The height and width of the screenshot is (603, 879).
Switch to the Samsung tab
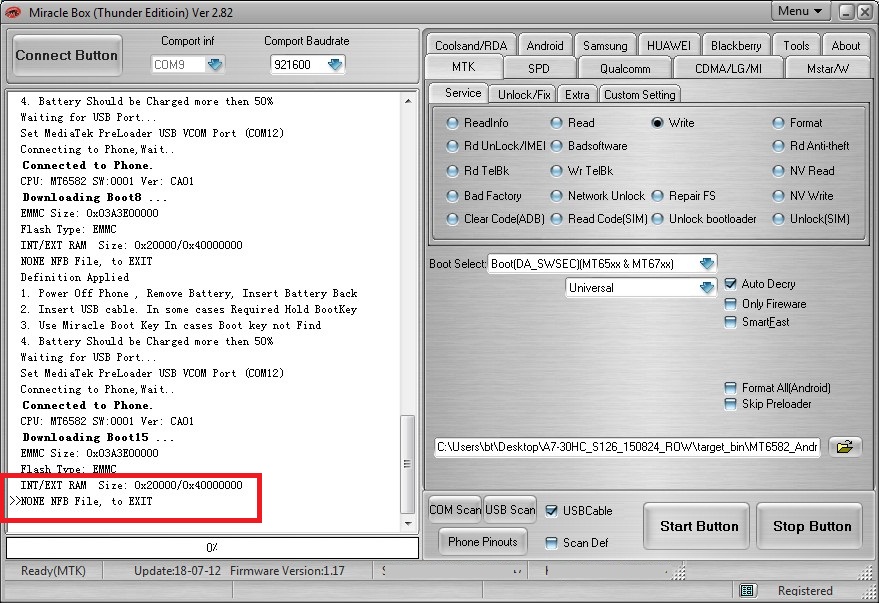(605, 45)
